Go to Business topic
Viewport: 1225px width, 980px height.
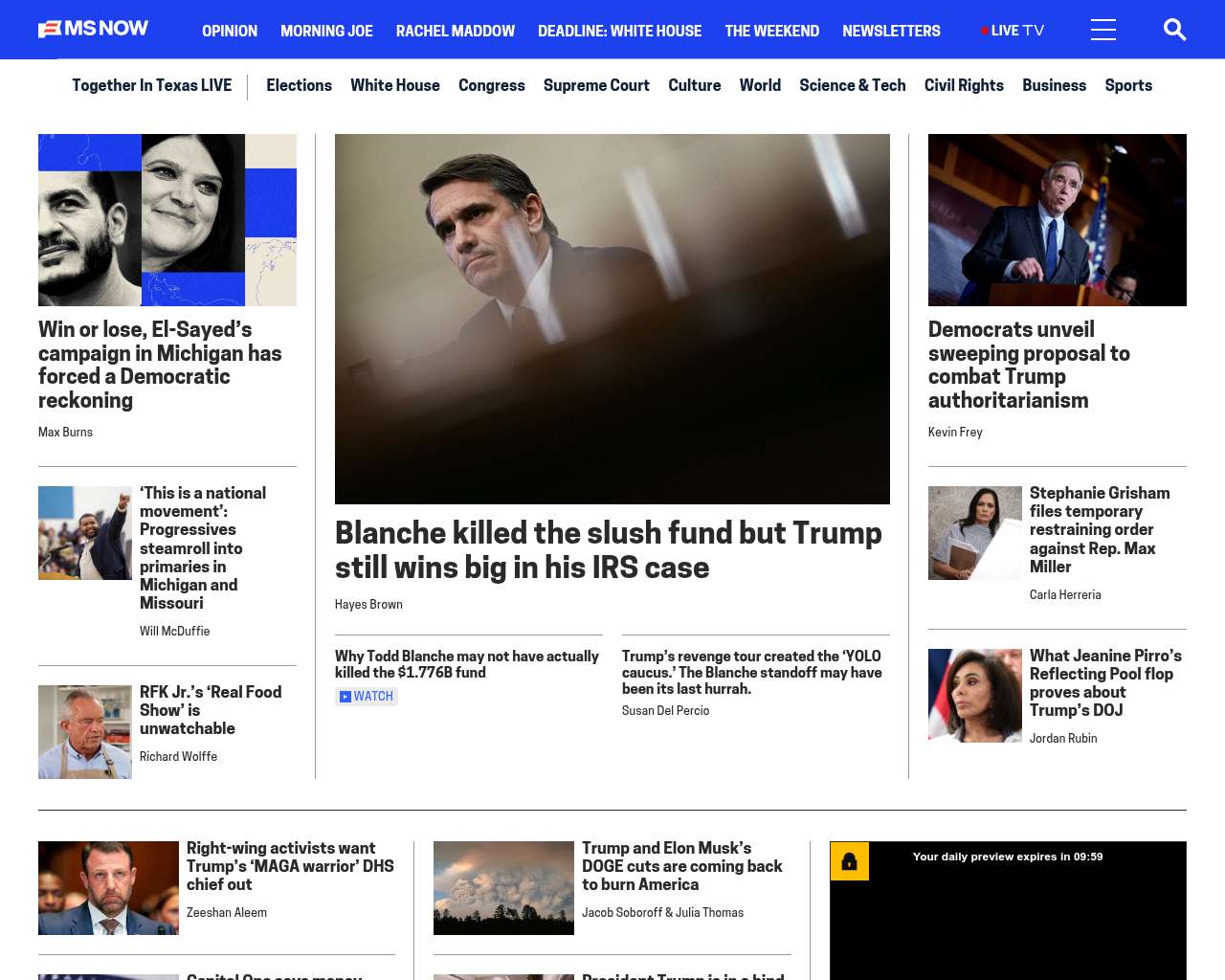click(x=1054, y=85)
